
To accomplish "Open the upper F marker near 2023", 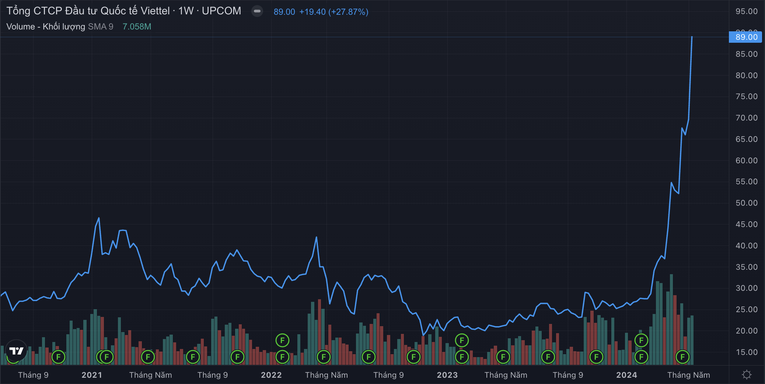I will pyautogui.click(x=462, y=340).
